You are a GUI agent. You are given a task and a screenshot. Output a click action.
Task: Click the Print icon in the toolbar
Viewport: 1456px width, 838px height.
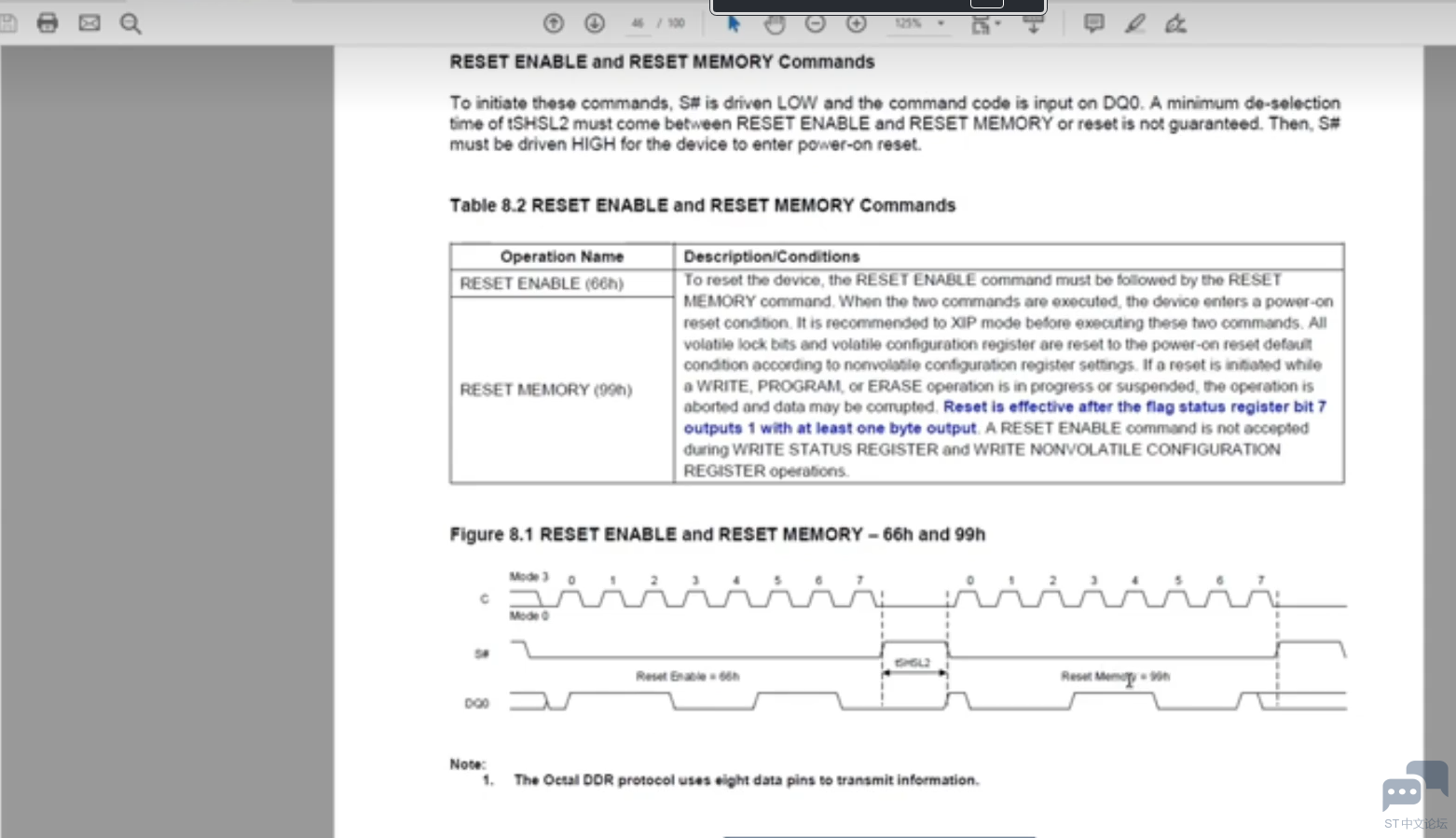pyautogui.click(x=48, y=22)
